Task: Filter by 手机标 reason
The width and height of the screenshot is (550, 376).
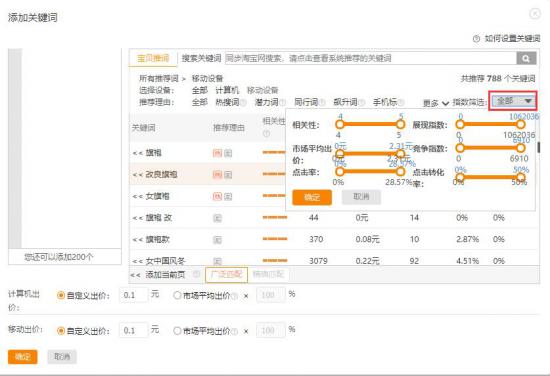Action: pos(385,102)
